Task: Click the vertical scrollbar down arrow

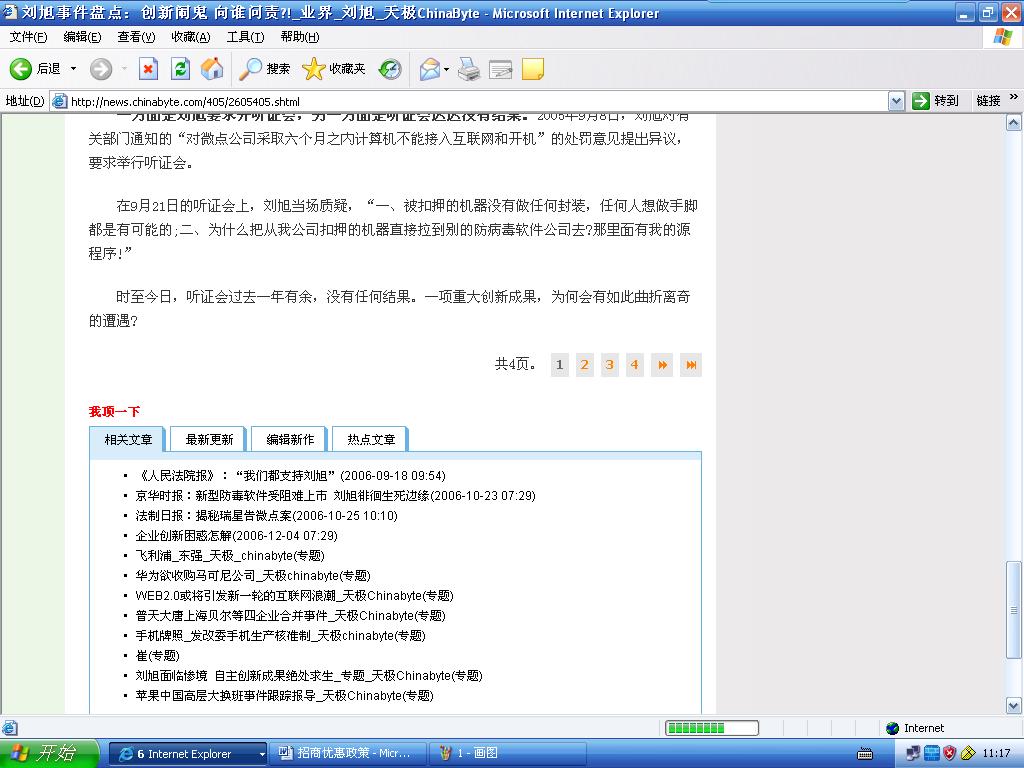Action: [x=1014, y=706]
